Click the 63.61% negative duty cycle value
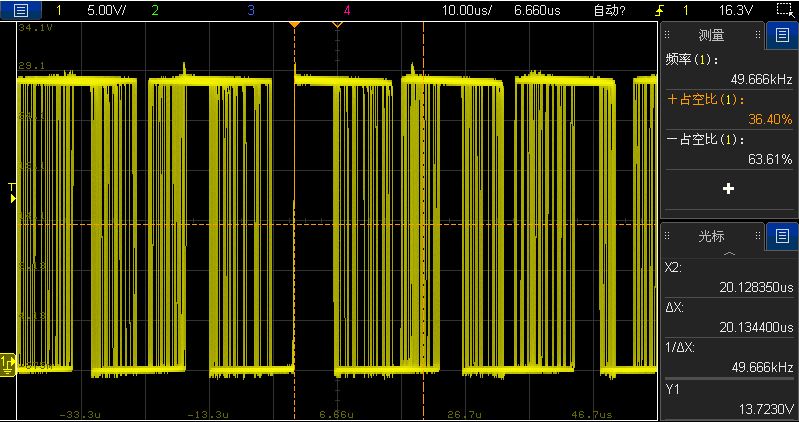 770,160
